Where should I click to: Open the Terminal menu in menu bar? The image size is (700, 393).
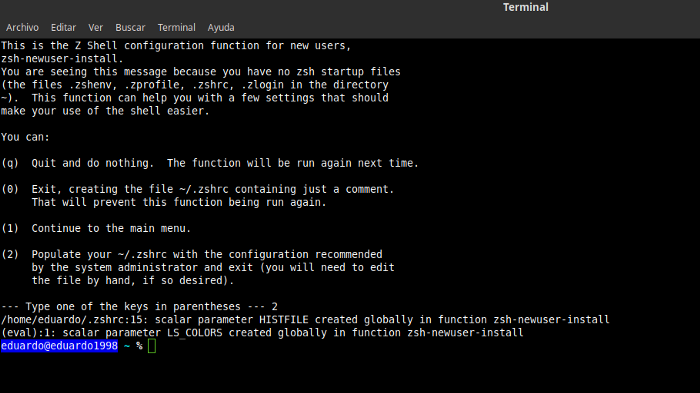176,28
